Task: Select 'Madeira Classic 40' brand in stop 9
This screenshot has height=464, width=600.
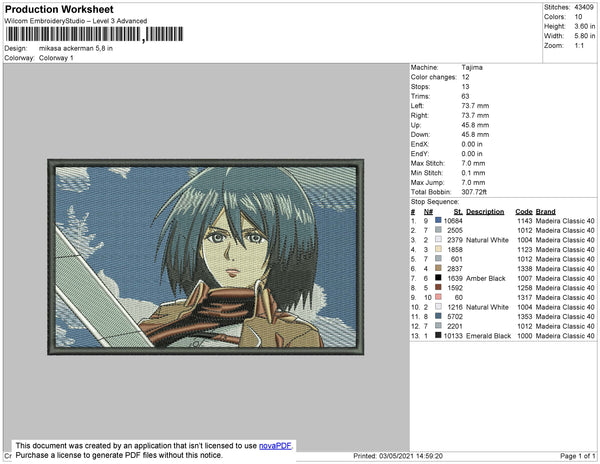Action: point(565,297)
